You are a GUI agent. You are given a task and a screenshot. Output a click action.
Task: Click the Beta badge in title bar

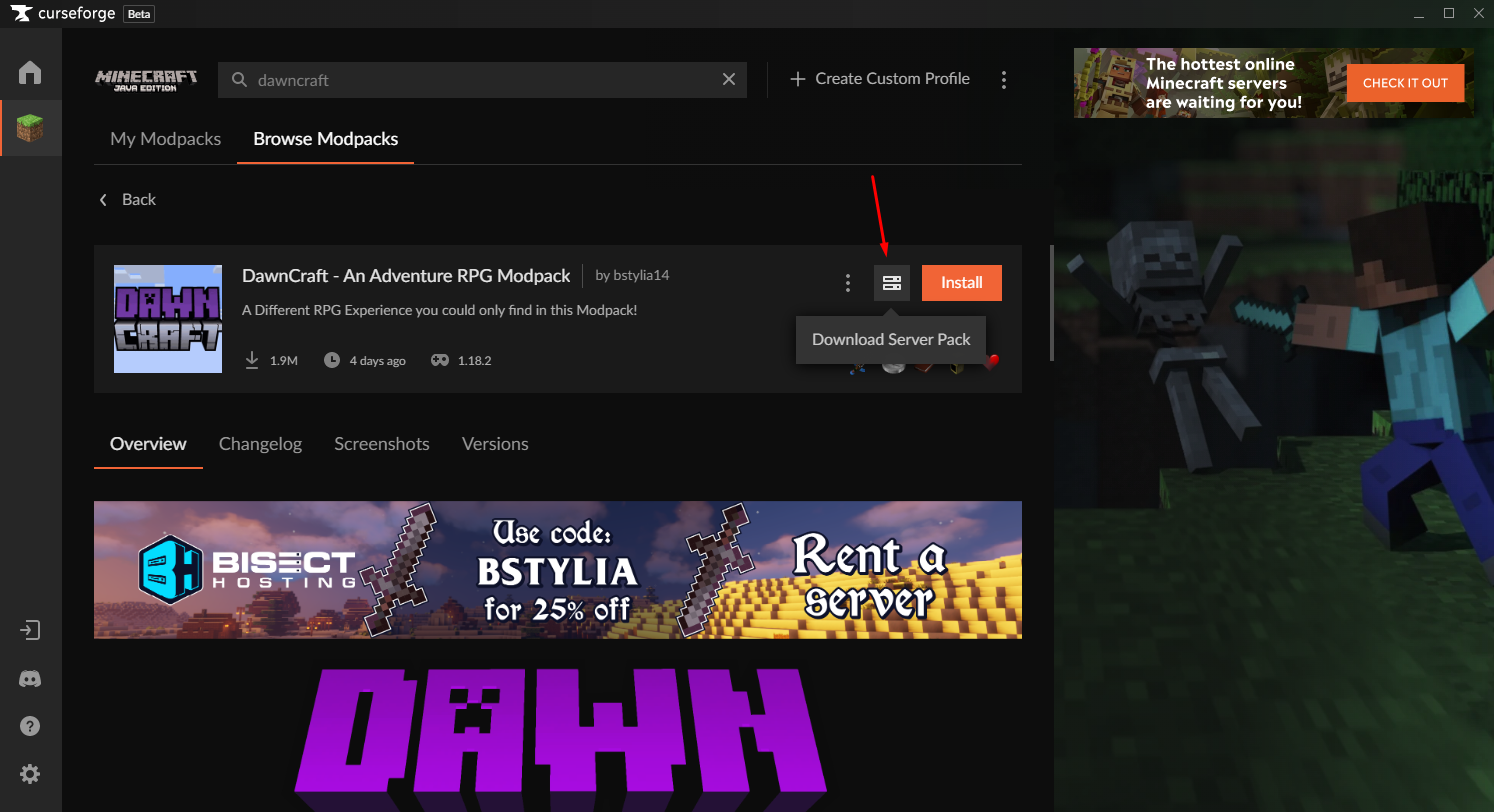(139, 14)
